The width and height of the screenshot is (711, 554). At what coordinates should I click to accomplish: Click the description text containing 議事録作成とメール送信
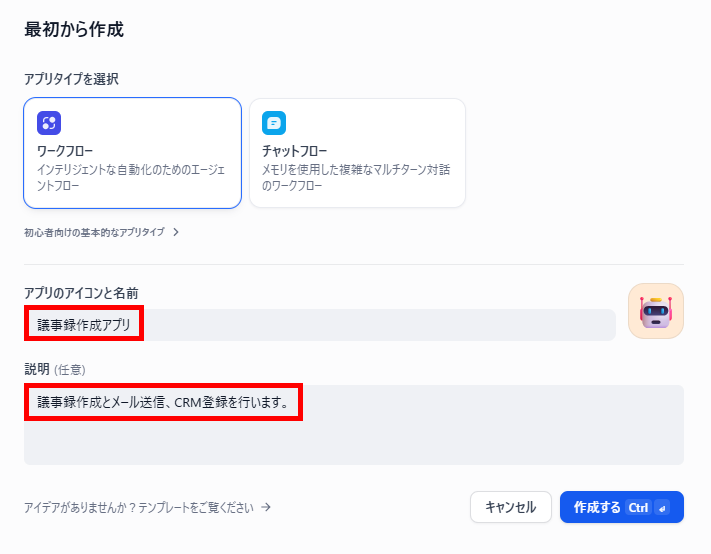(x=163, y=402)
